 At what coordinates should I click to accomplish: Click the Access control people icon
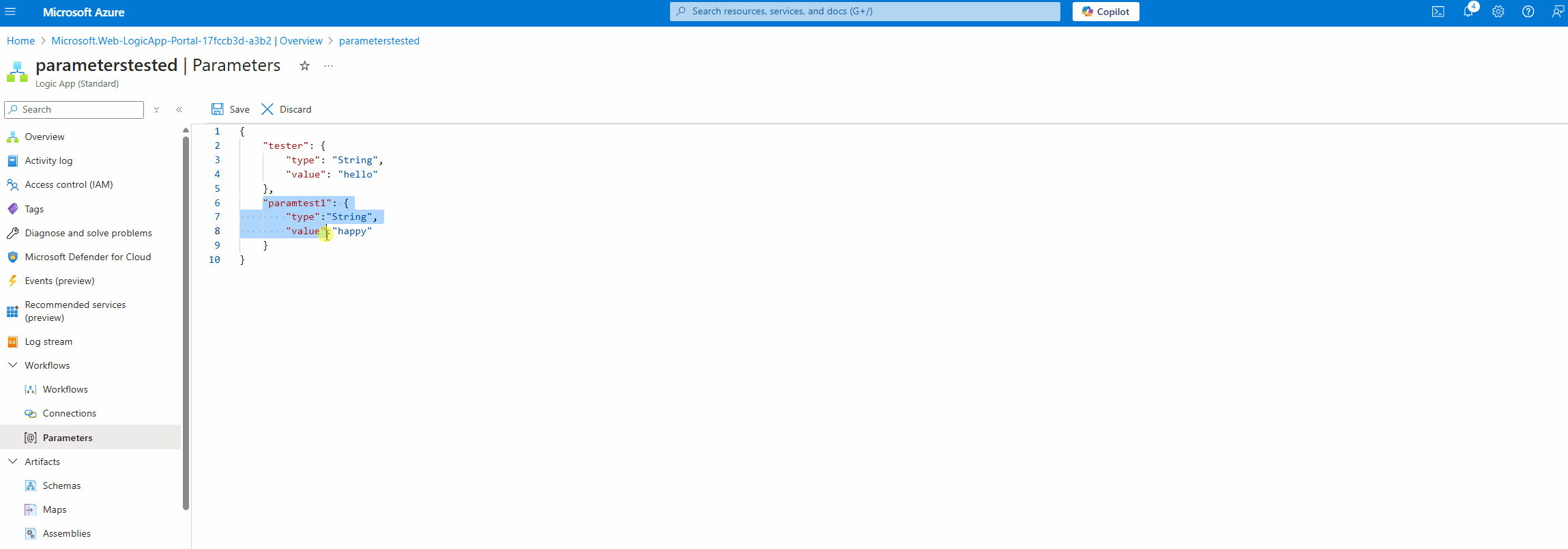pos(12,184)
